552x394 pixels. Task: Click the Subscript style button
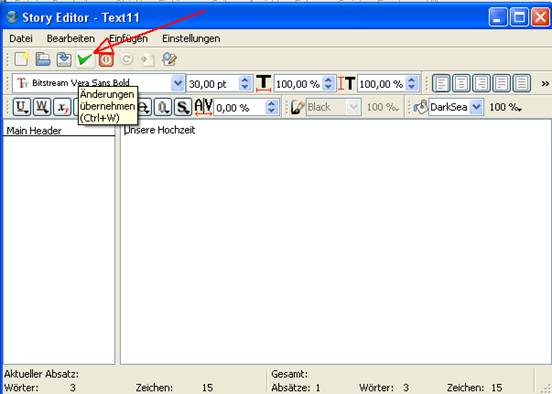62,107
